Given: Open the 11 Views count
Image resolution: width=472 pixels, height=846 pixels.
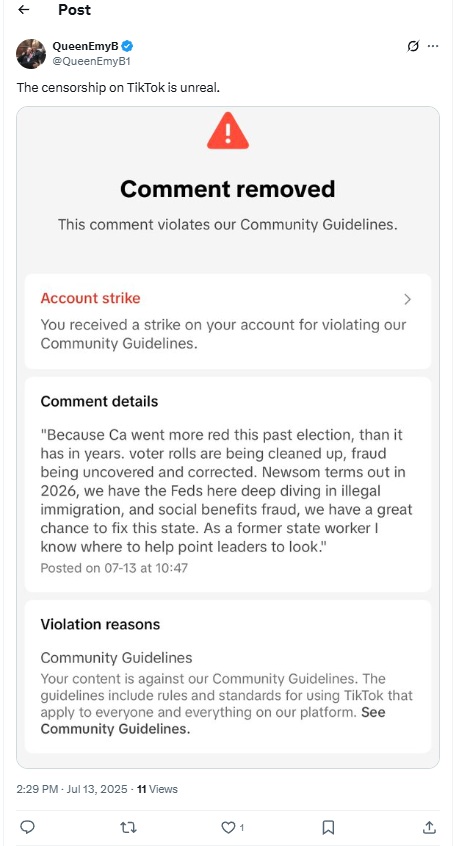Looking at the screenshot, I should 157,789.
